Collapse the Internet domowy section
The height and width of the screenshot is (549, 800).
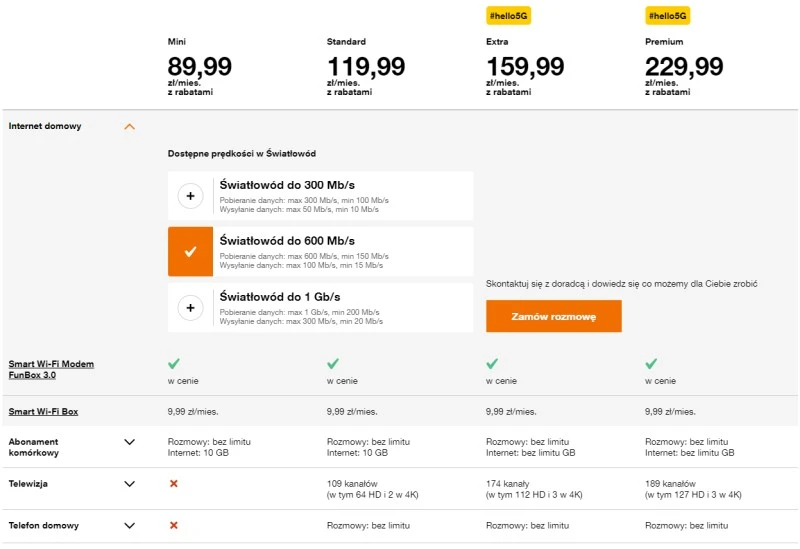(x=129, y=127)
